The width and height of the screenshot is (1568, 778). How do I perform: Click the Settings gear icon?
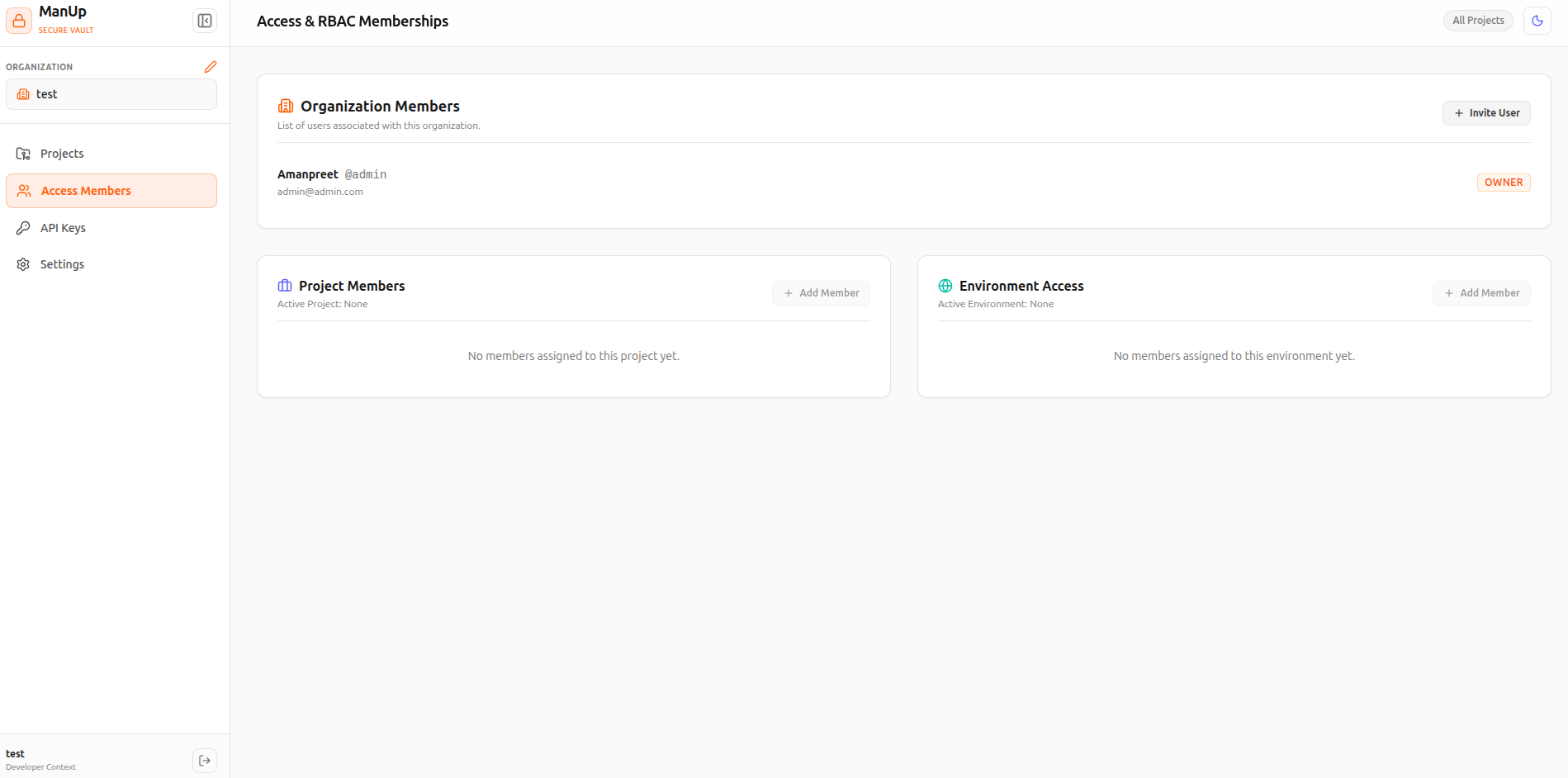click(23, 264)
